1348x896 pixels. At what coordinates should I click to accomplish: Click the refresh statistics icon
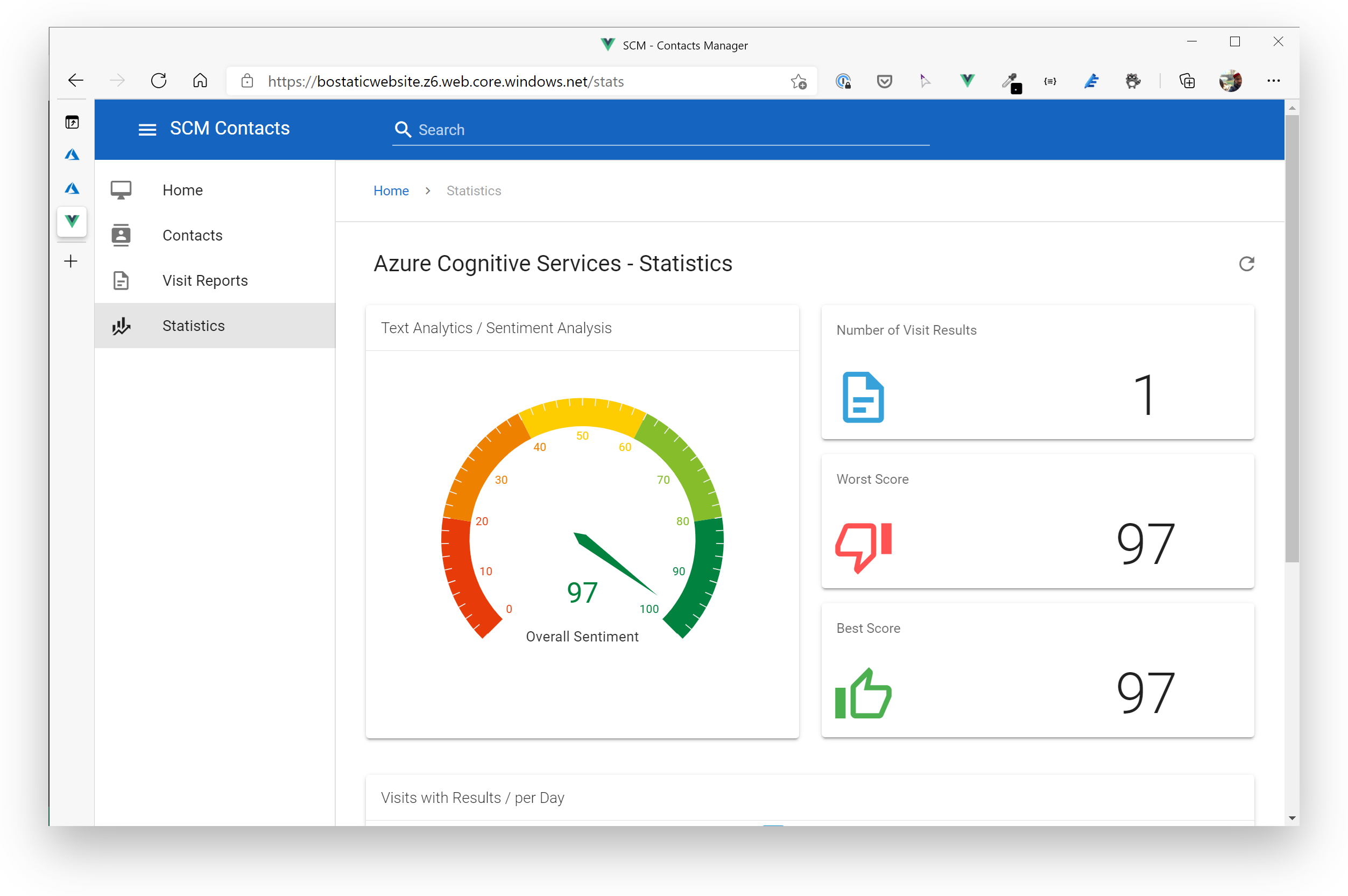tap(1246, 264)
